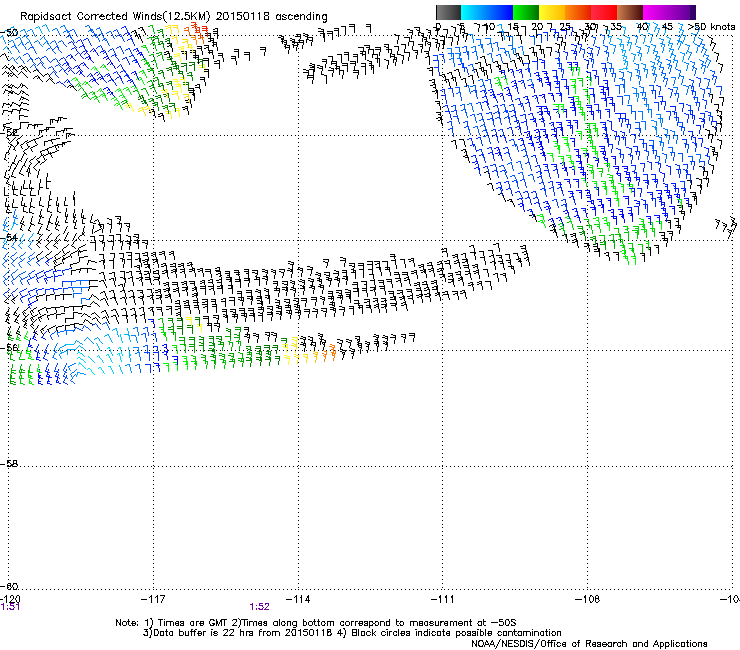Click the '35' legend scale label
The width and height of the screenshot is (740, 650).
point(616,27)
